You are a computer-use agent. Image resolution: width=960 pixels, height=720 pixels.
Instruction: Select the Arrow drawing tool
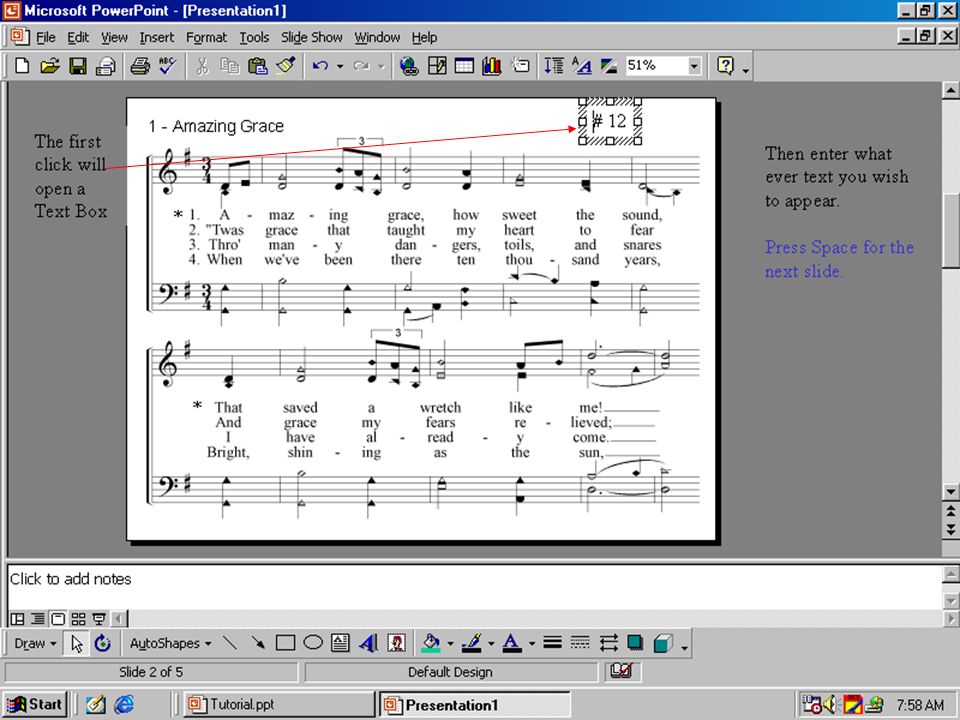258,643
